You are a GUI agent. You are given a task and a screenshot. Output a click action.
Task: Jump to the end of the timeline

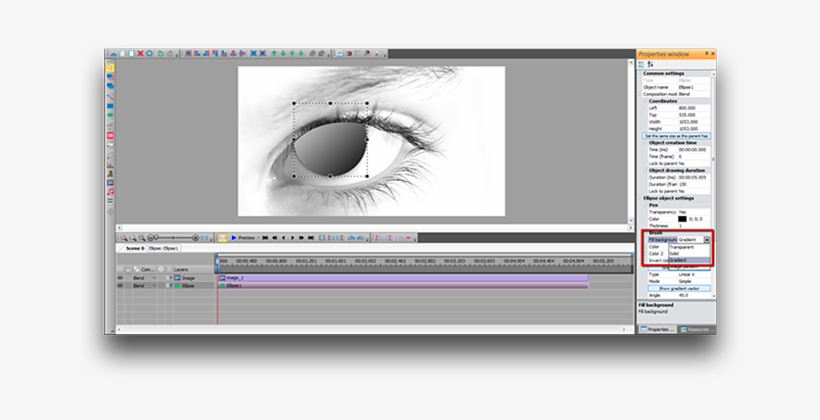pyautogui.click(x=311, y=238)
